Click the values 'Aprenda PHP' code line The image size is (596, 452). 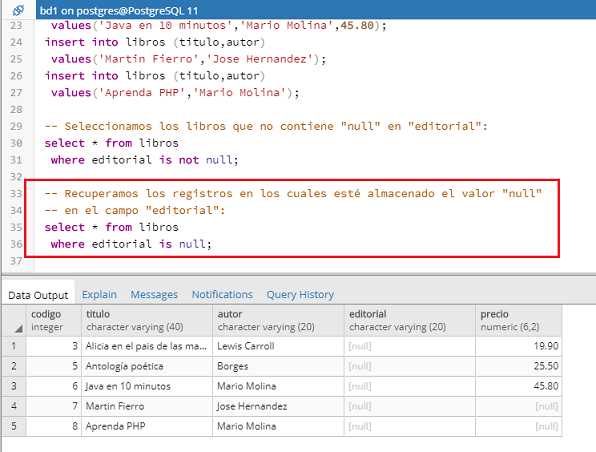pyautogui.click(x=175, y=92)
